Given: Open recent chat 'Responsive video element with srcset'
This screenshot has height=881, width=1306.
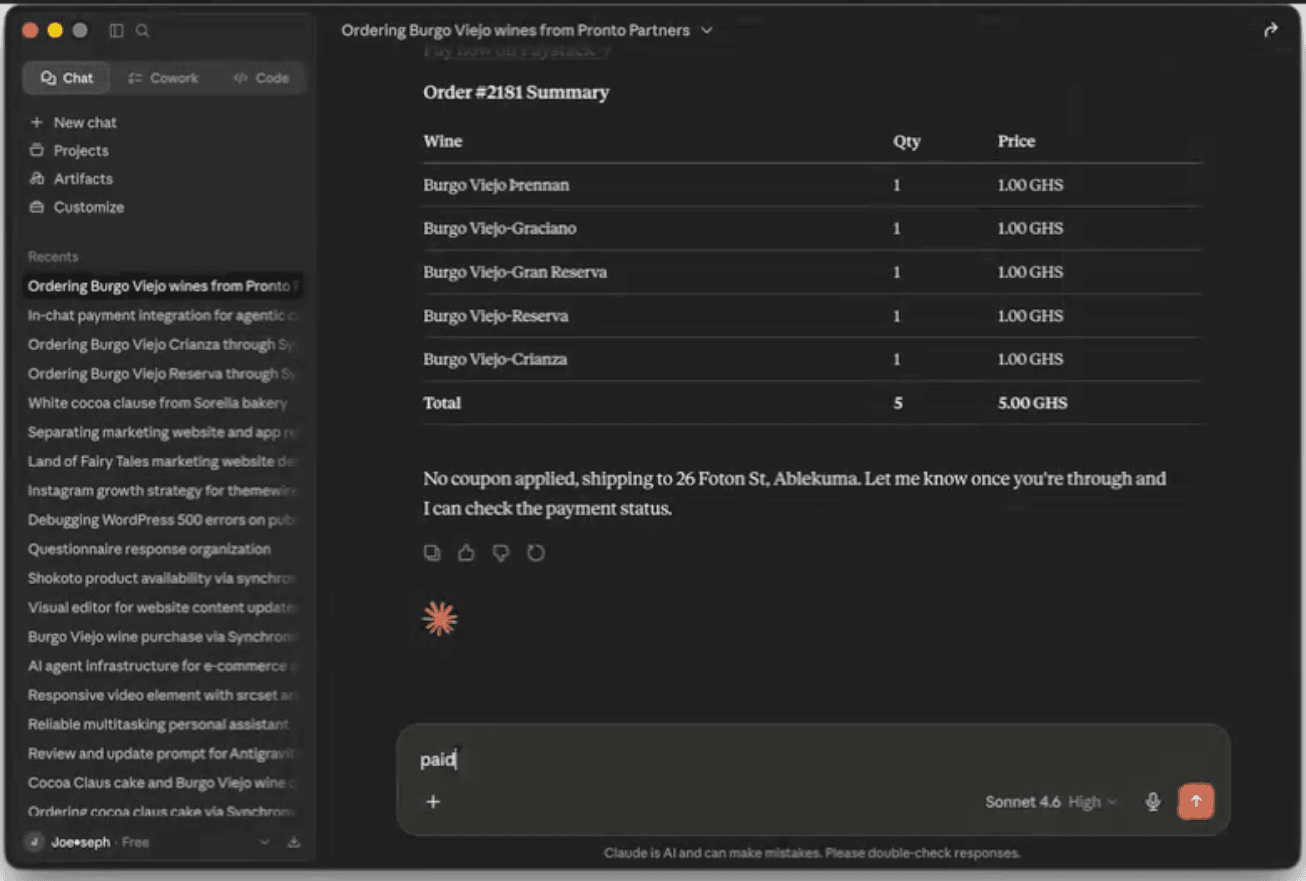Looking at the screenshot, I should tap(163, 695).
